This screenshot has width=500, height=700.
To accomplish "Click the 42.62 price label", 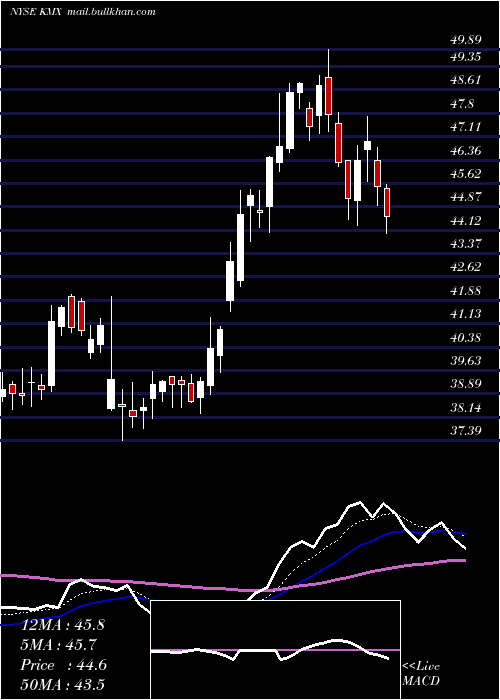I will tap(465, 267).
